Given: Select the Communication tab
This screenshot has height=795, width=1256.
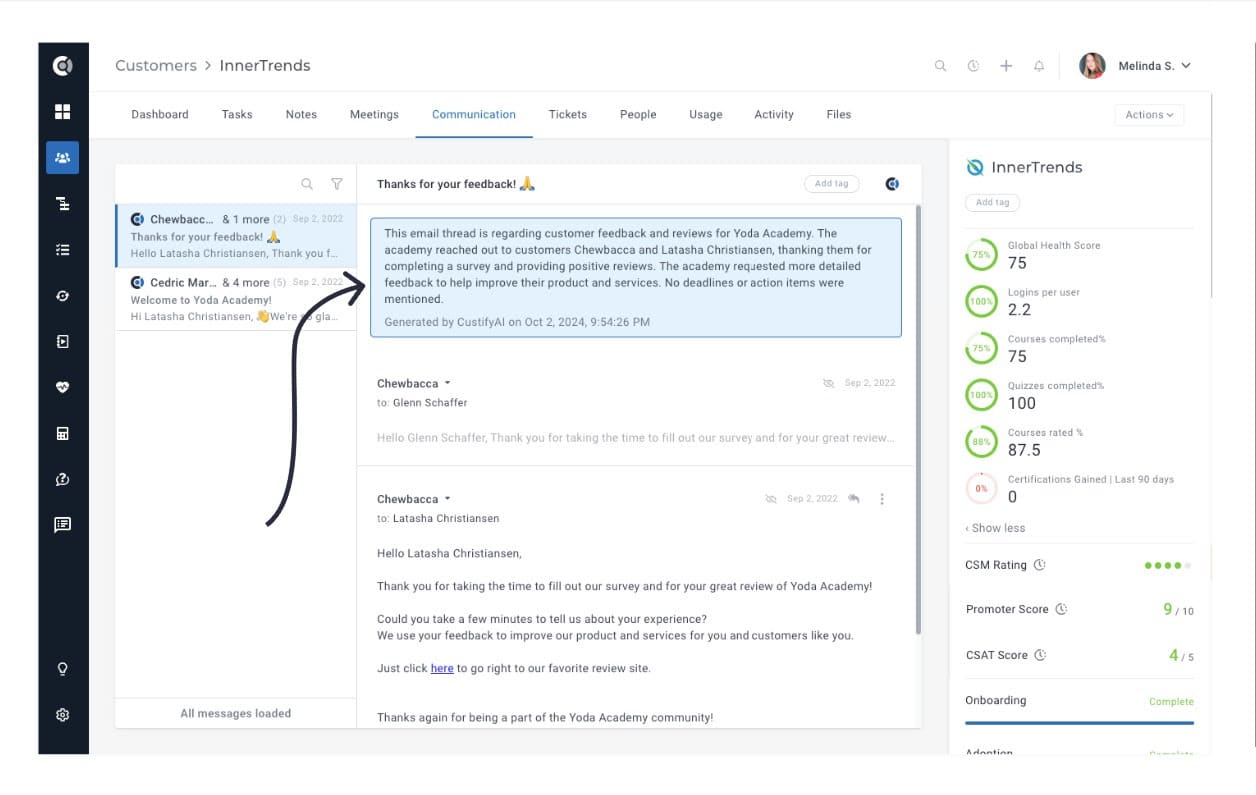Looking at the screenshot, I should [x=474, y=115].
